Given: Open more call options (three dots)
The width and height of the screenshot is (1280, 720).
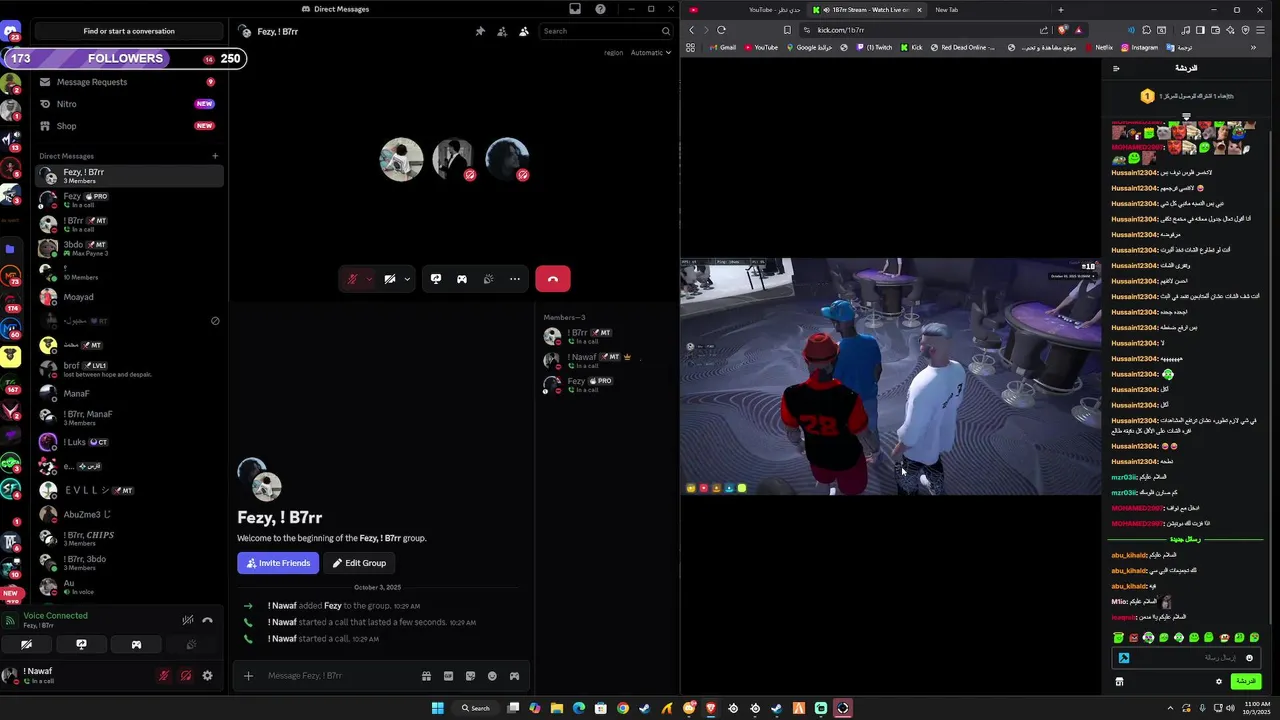Looking at the screenshot, I should pos(514,279).
